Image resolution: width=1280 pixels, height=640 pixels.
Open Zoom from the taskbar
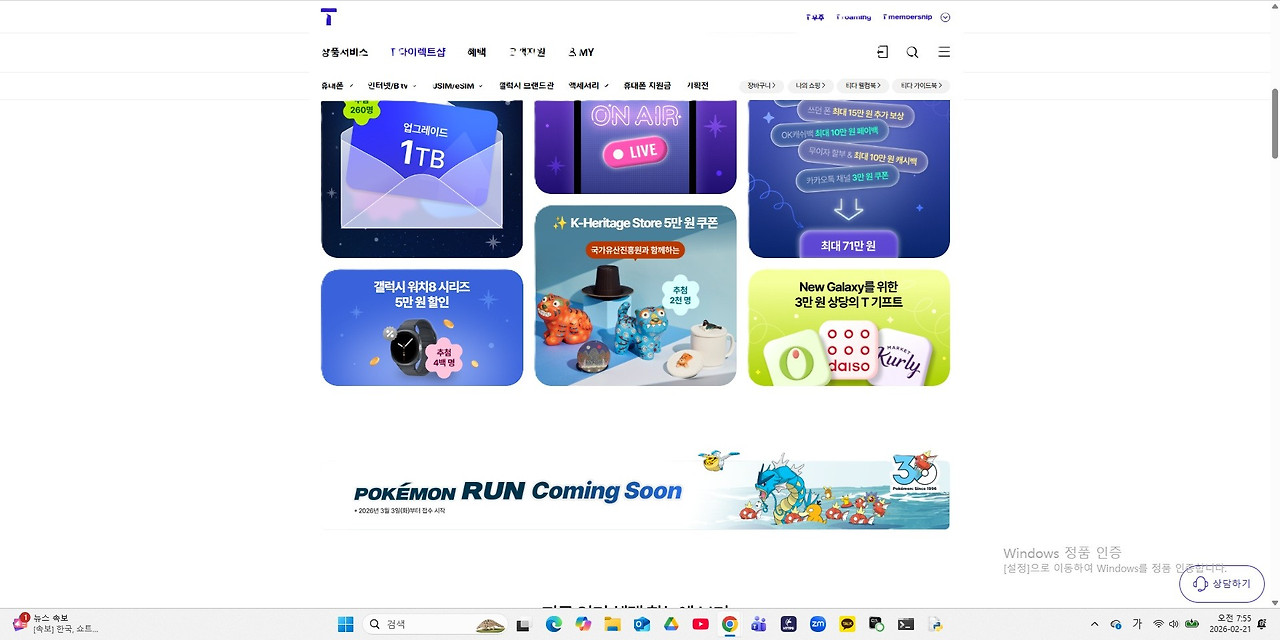818,624
